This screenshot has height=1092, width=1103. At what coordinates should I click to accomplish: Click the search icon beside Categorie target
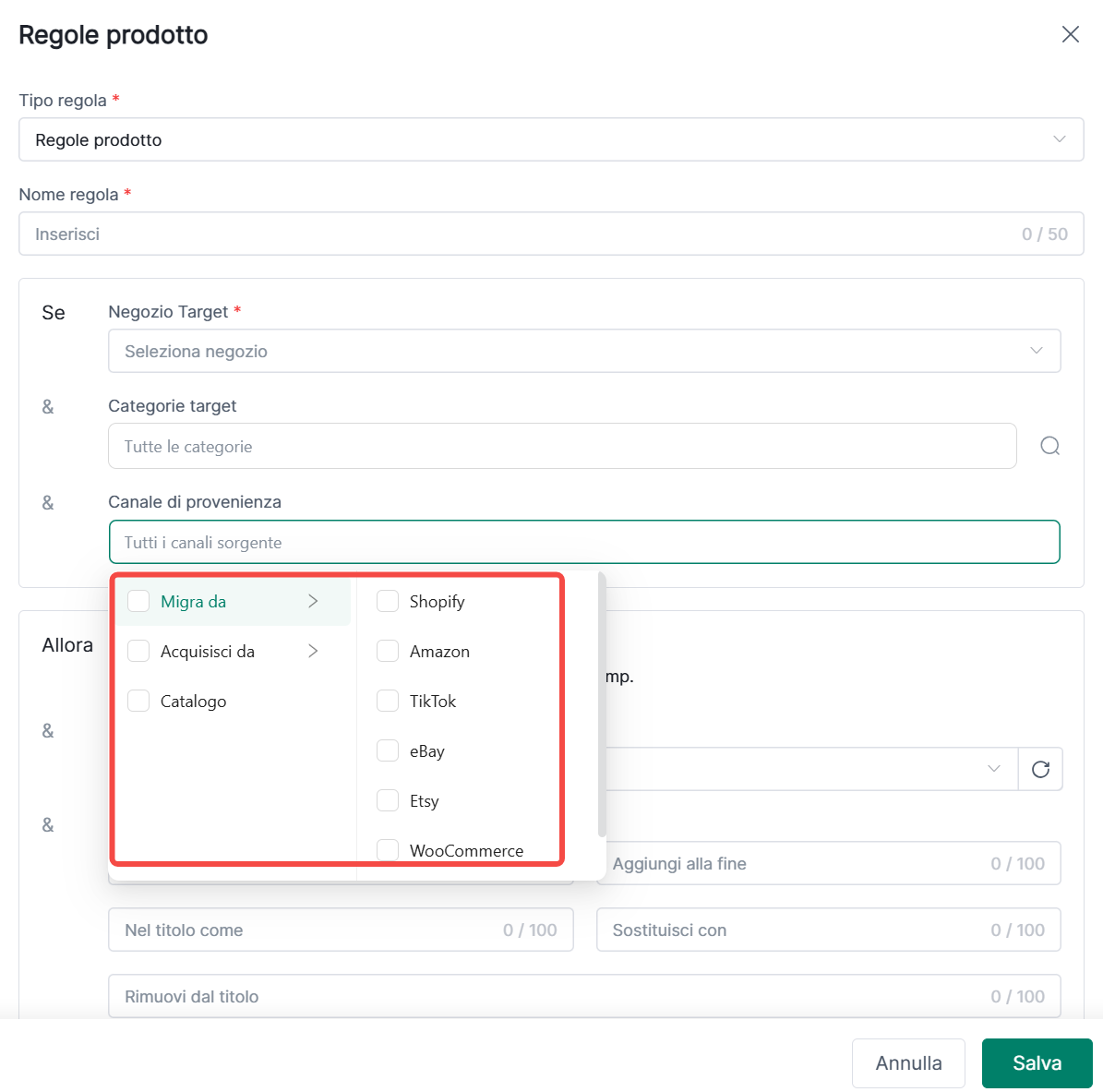point(1049,446)
